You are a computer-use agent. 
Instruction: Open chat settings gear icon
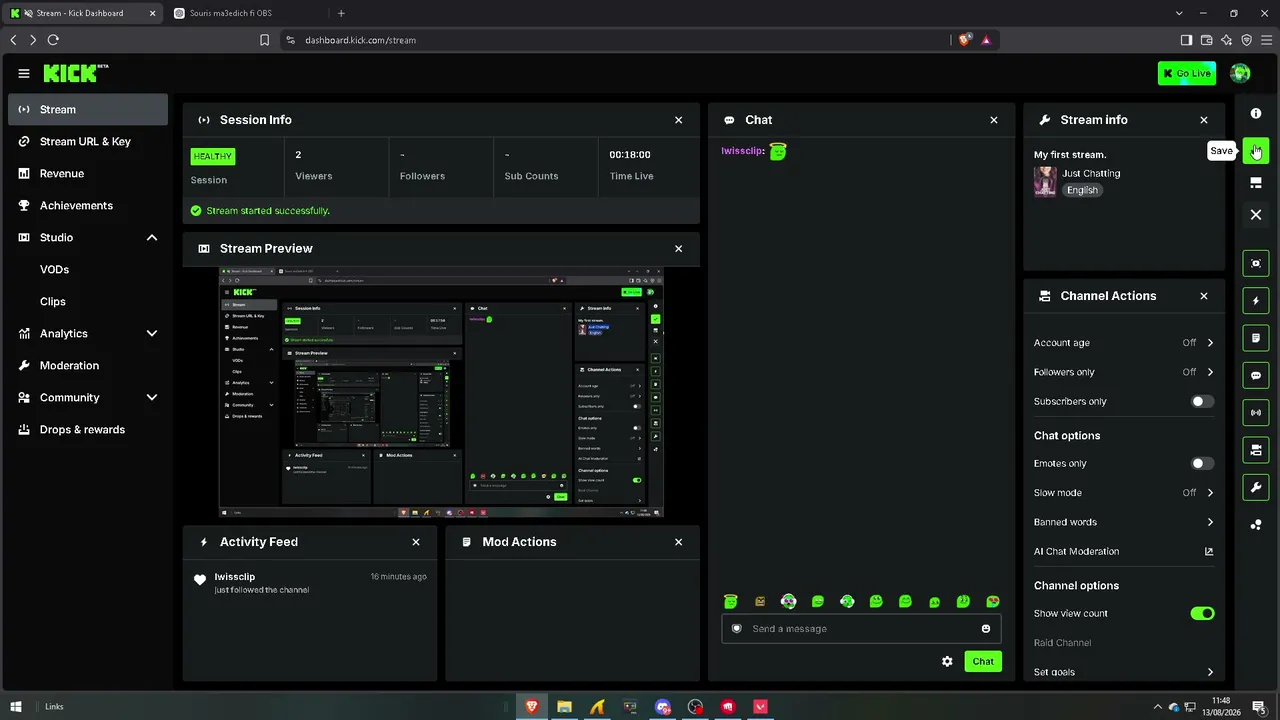point(947,661)
